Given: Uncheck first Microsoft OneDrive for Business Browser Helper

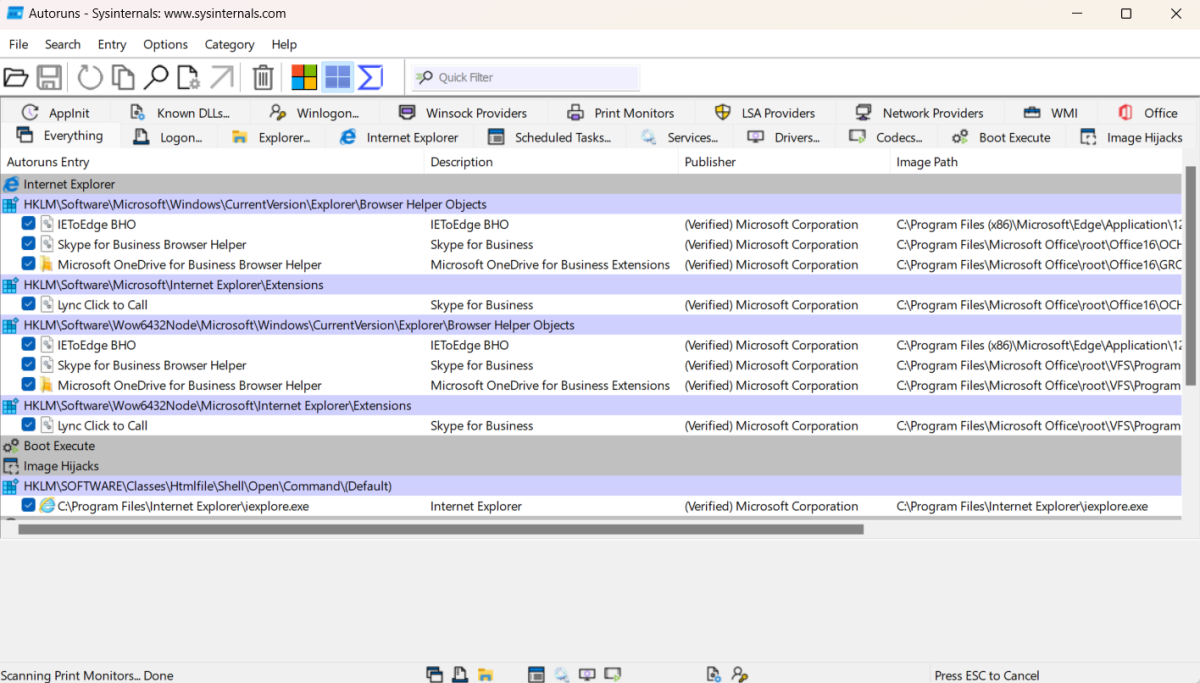Looking at the screenshot, I should point(29,264).
